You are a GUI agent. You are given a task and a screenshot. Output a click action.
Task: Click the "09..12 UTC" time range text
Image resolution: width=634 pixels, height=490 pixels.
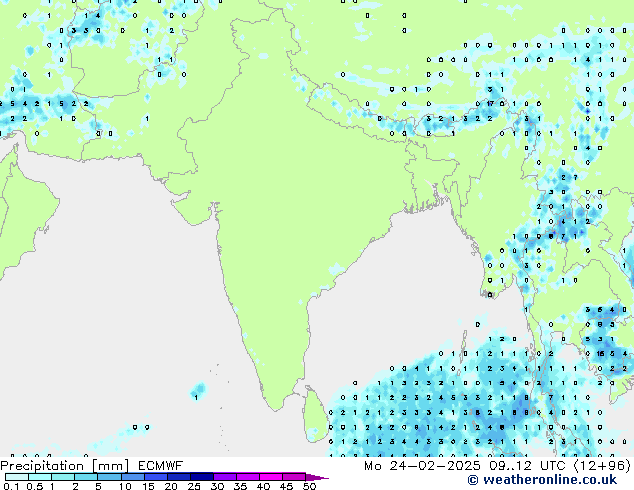click(527, 466)
